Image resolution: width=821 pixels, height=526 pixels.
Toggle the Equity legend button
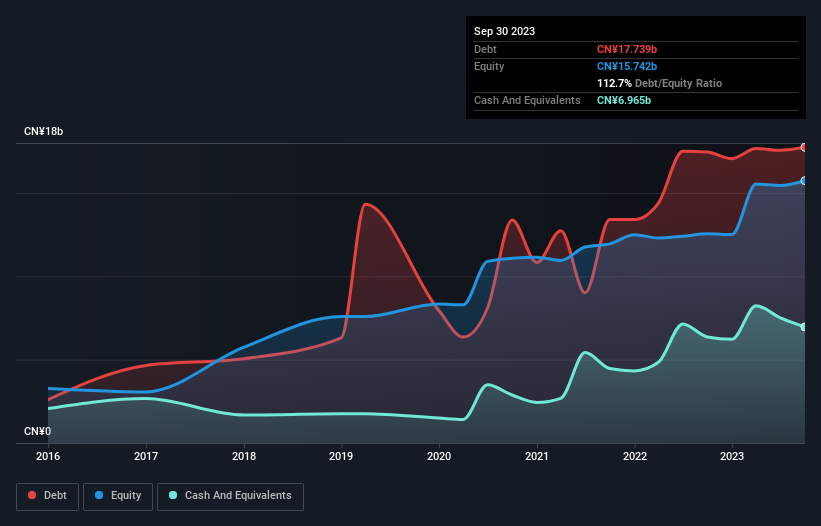tap(118, 496)
